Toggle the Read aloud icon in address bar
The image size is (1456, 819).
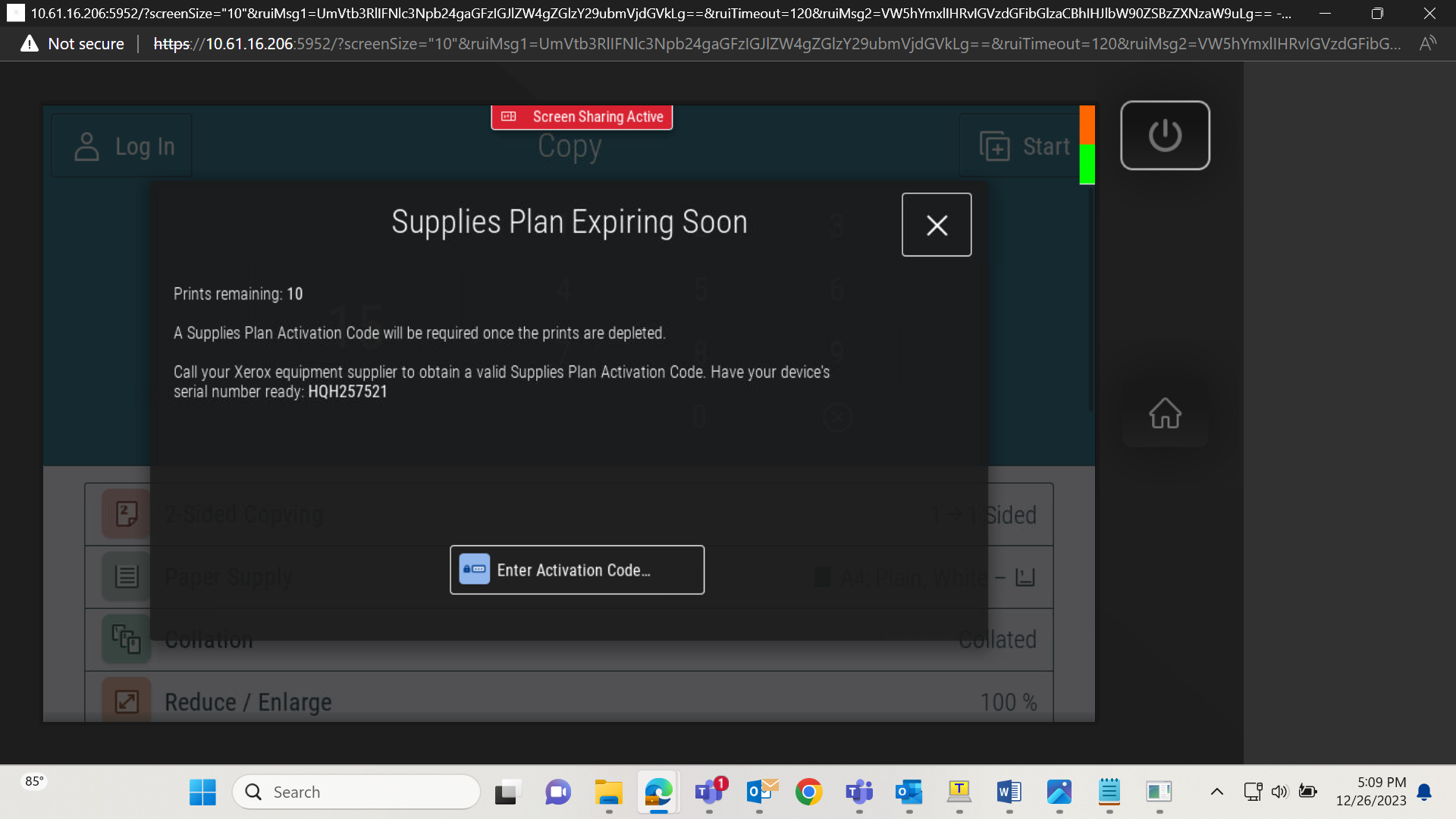(x=1428, y=43)
